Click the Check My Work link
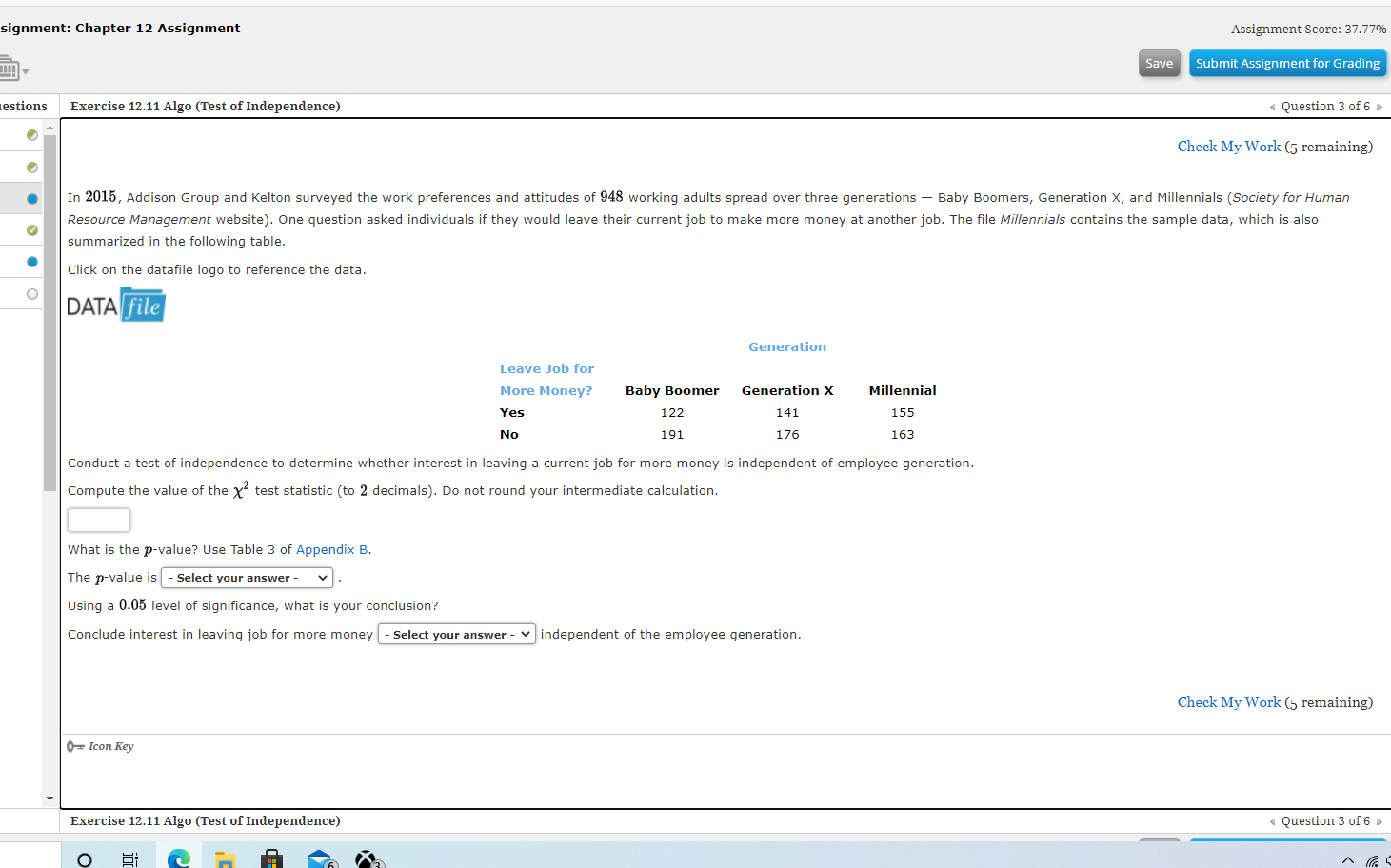 [x=1228, y=146]
